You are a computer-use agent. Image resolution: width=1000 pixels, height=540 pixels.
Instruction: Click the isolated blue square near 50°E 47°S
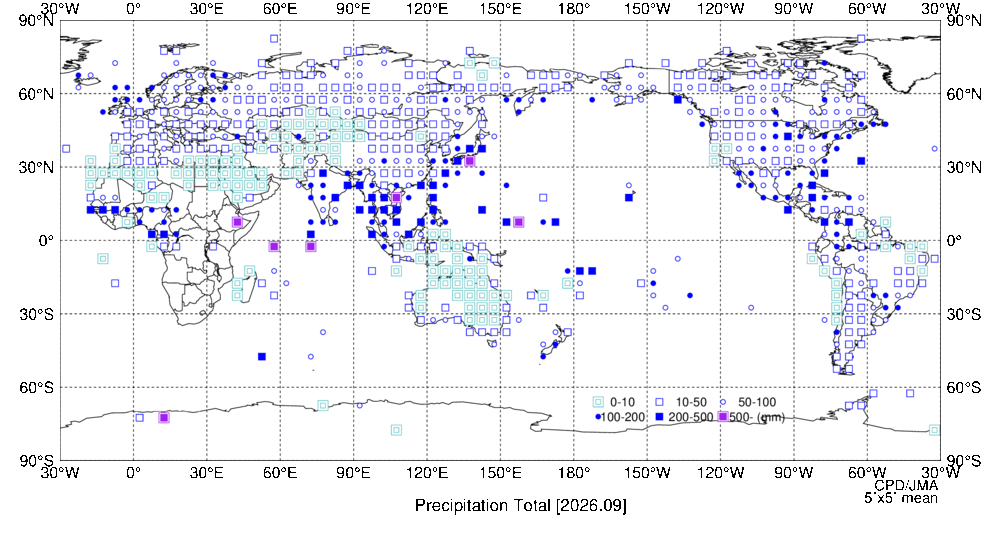(x=261, y=356)
